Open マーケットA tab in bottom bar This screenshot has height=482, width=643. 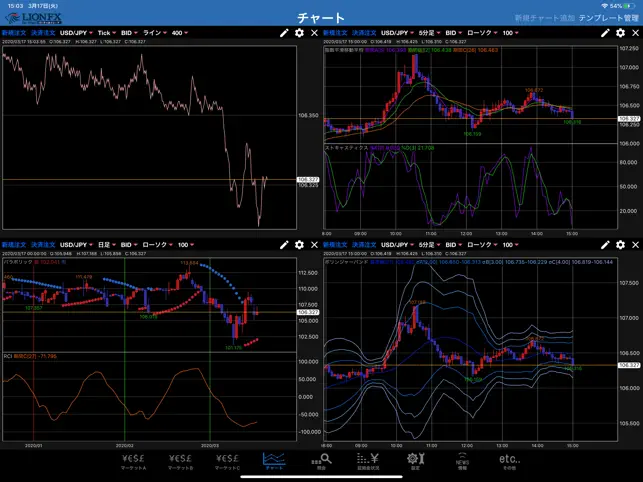tap(134, 461)
